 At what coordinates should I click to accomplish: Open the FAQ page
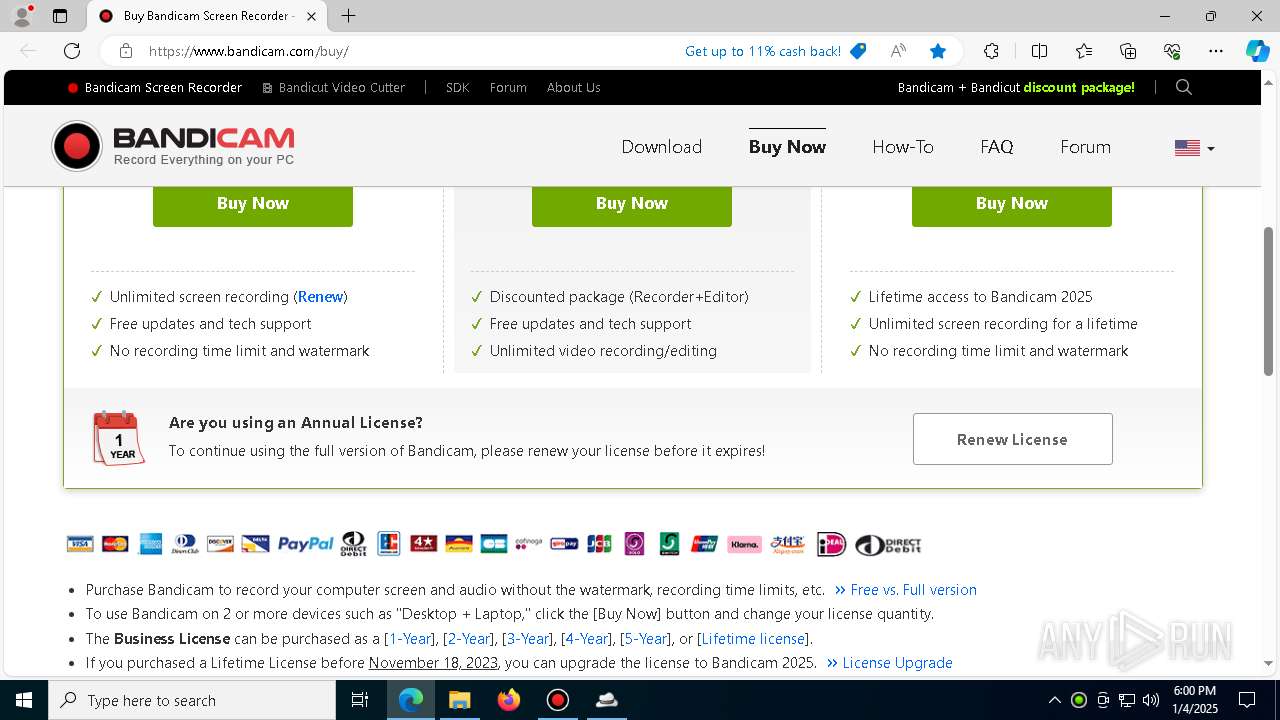tap(997, 147)
